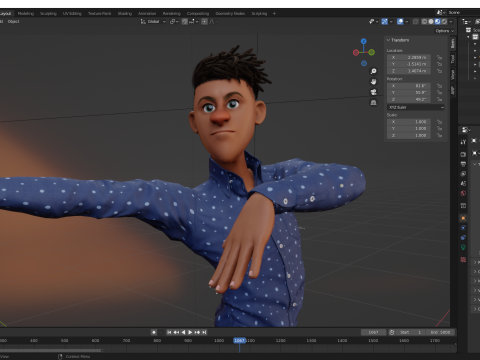Viewport: 480px width, 360px height.
Task: Toggle the camera view icon
Action: tap(374, 92)
